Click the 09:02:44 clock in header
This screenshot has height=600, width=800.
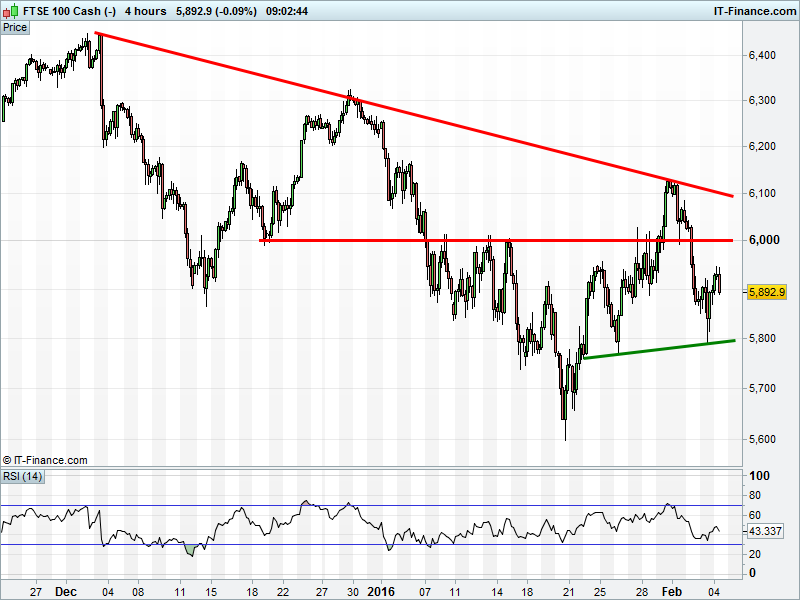285,11
